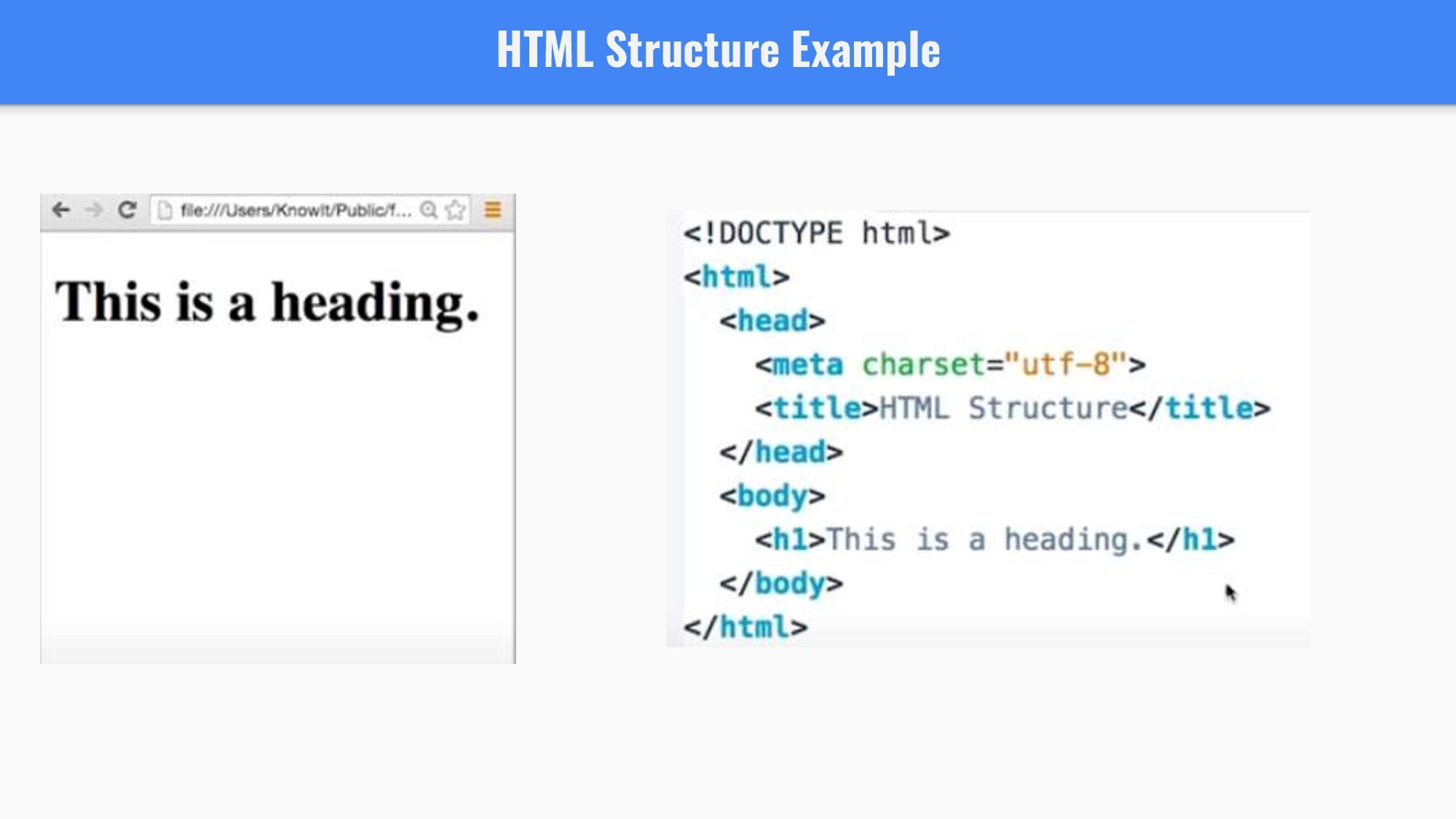Click the opening <html> tag
Screen dimensions: 1456x819
point(736,277)
